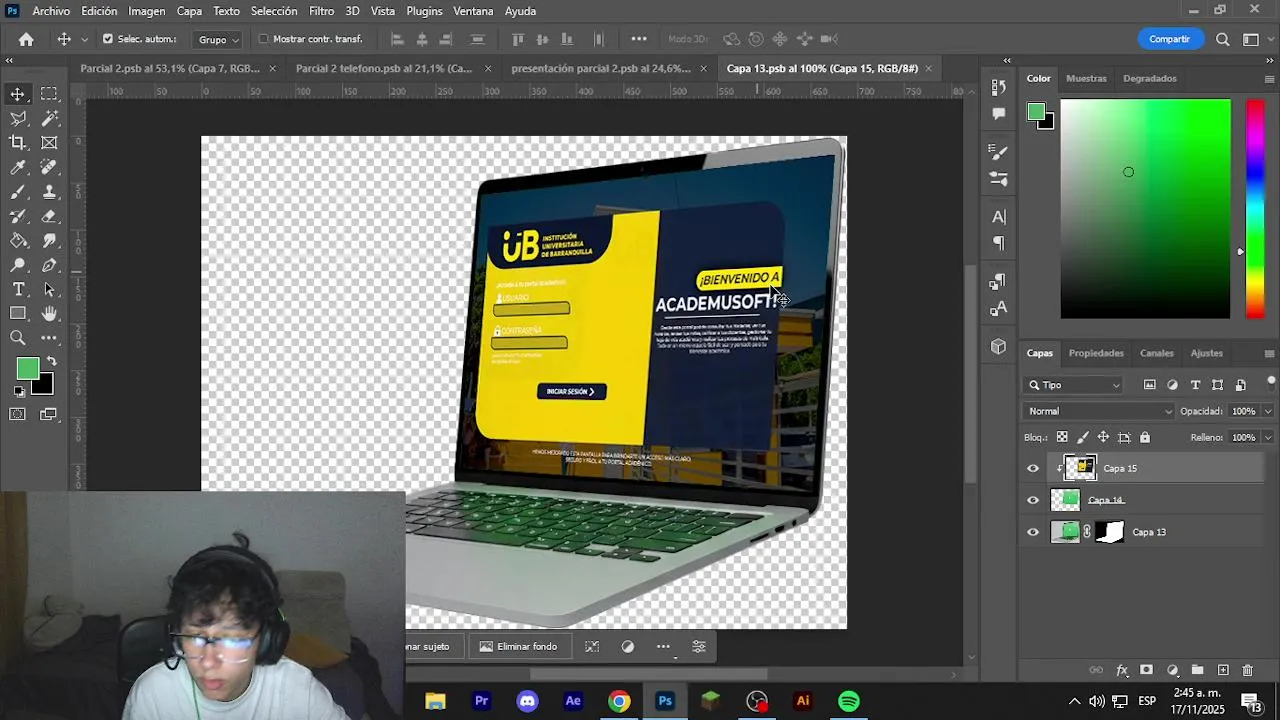Select the Horizontal Type tool
Screen dimensions: 1280x720
pos(18,289)
